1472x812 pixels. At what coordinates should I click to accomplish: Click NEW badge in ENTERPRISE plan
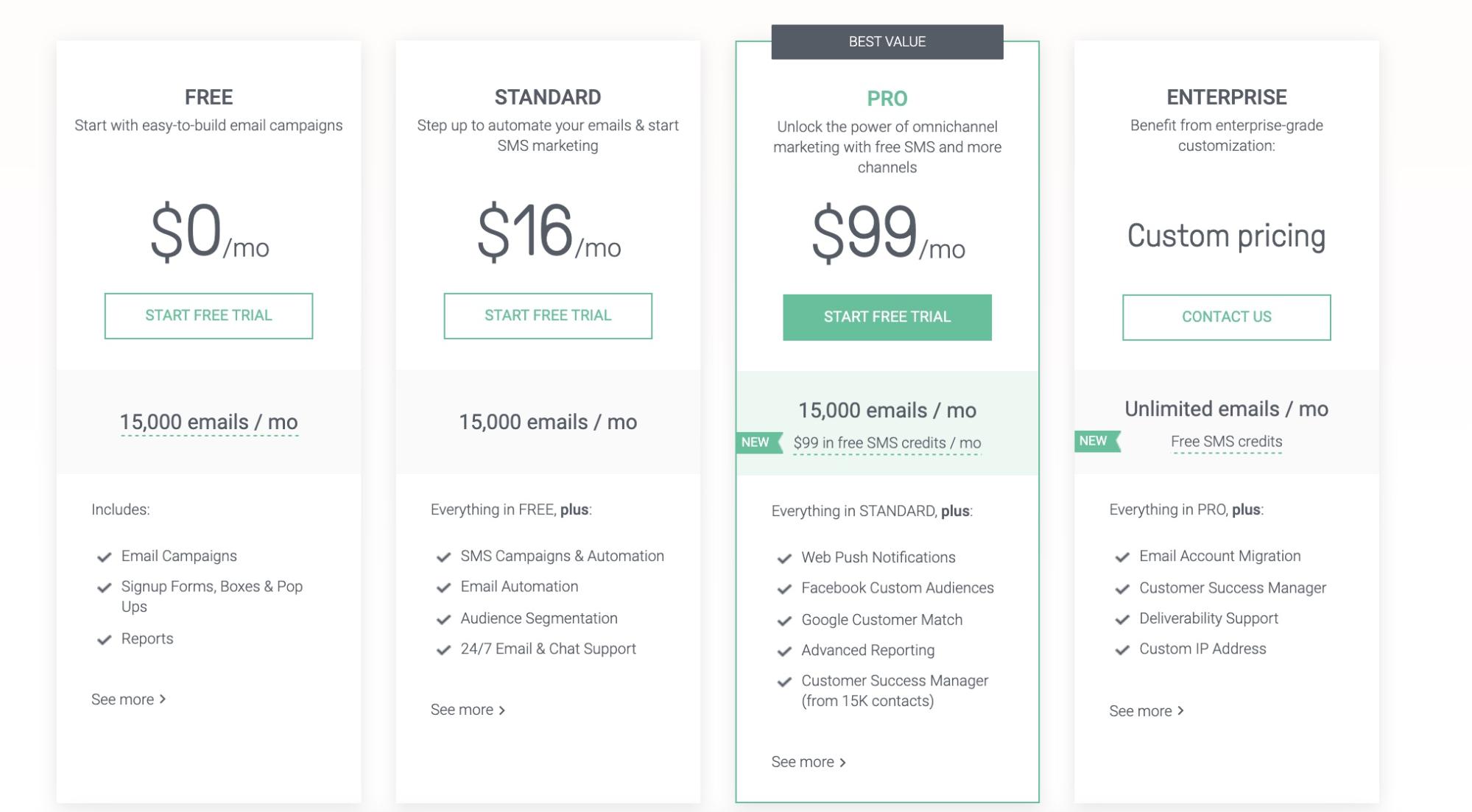(x=1095, y=441)
